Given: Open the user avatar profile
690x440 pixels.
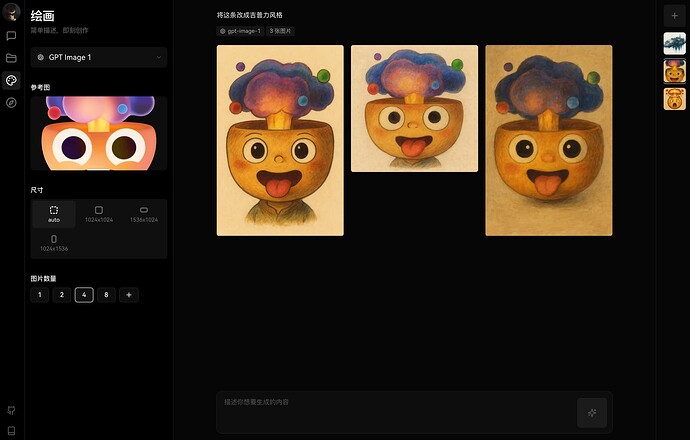Looking at the screenshot, I should 11,12.
